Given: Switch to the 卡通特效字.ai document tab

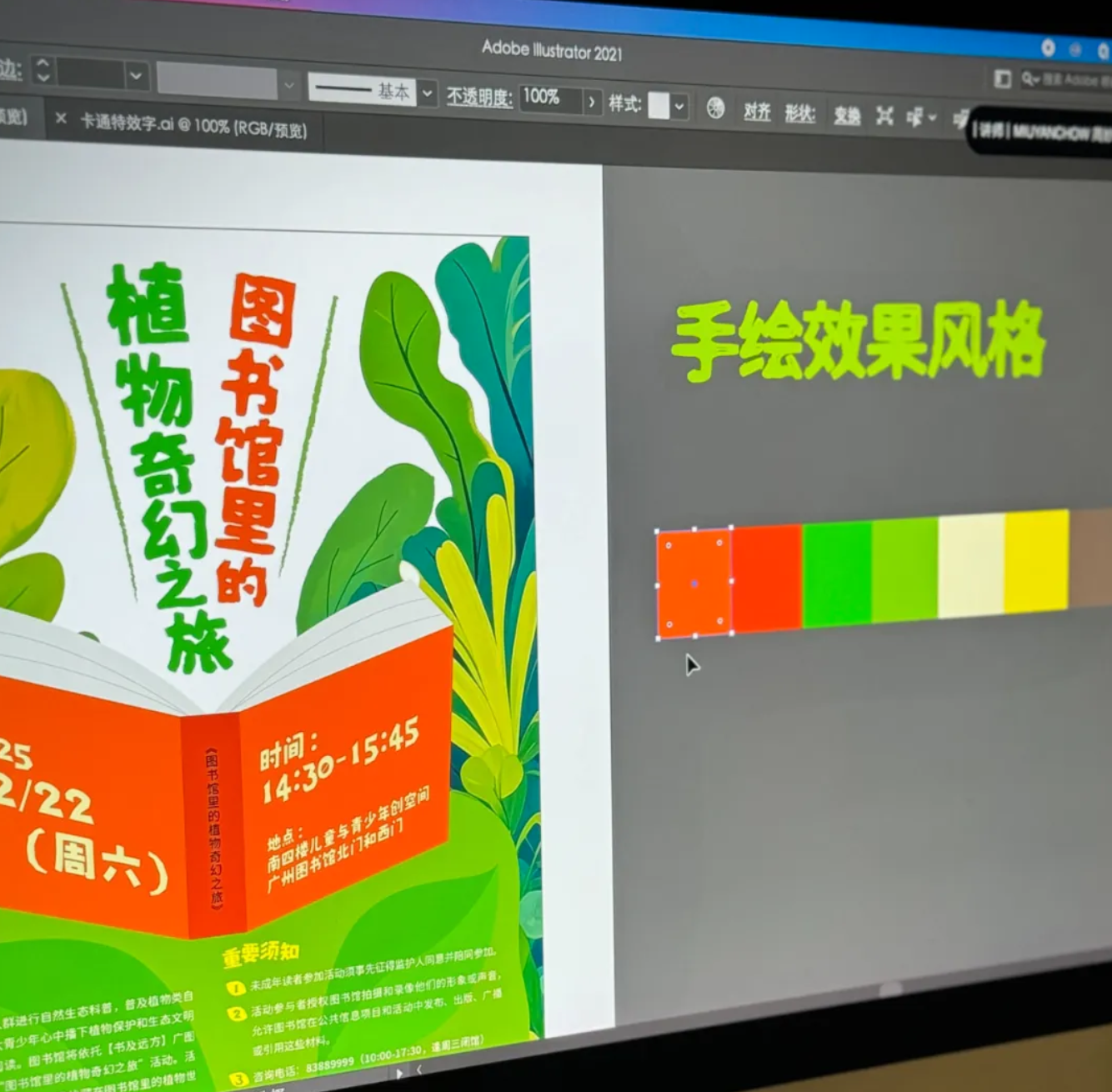Looking at the screenshot, I should [193, 126].
